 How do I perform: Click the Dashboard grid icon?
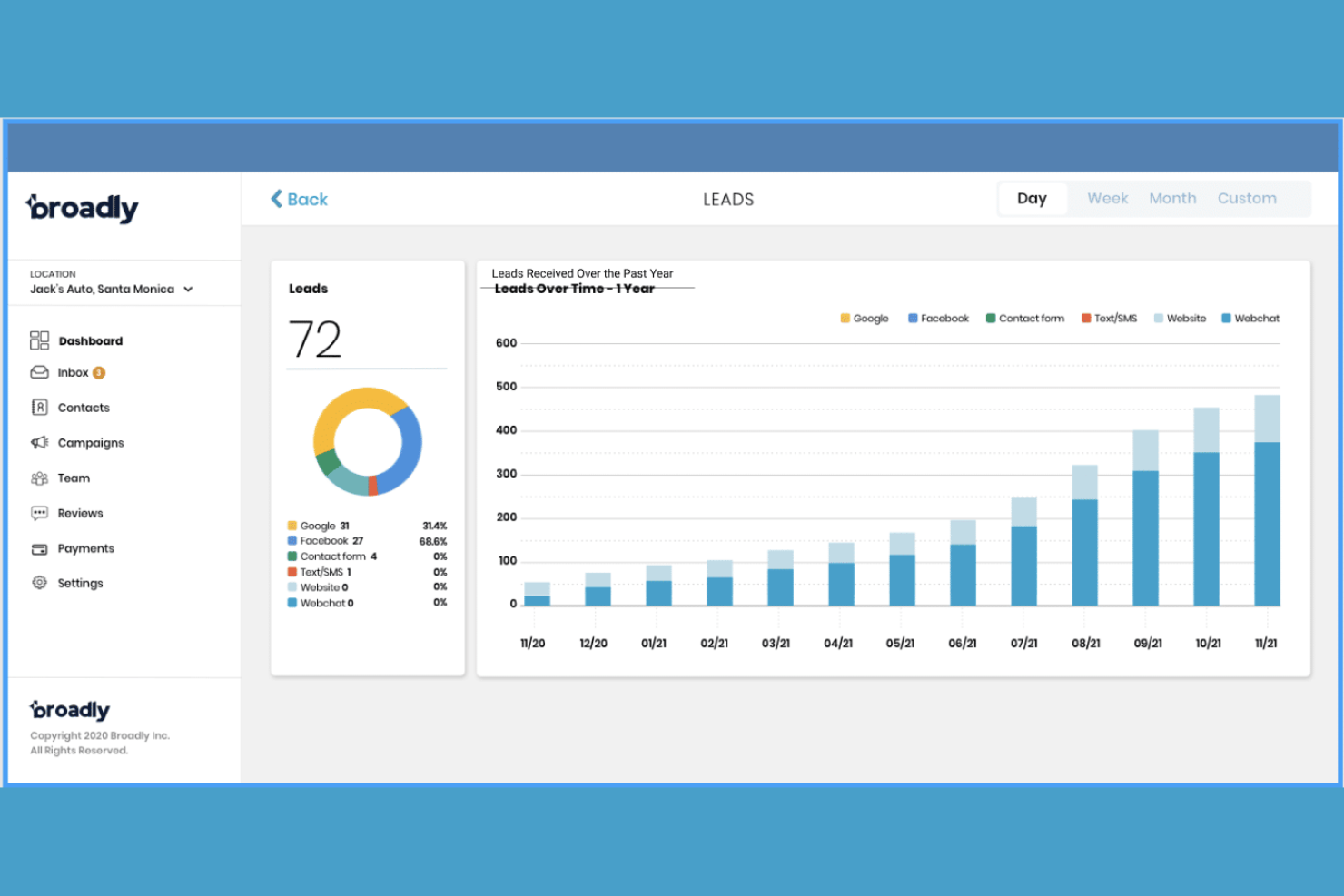39,340
